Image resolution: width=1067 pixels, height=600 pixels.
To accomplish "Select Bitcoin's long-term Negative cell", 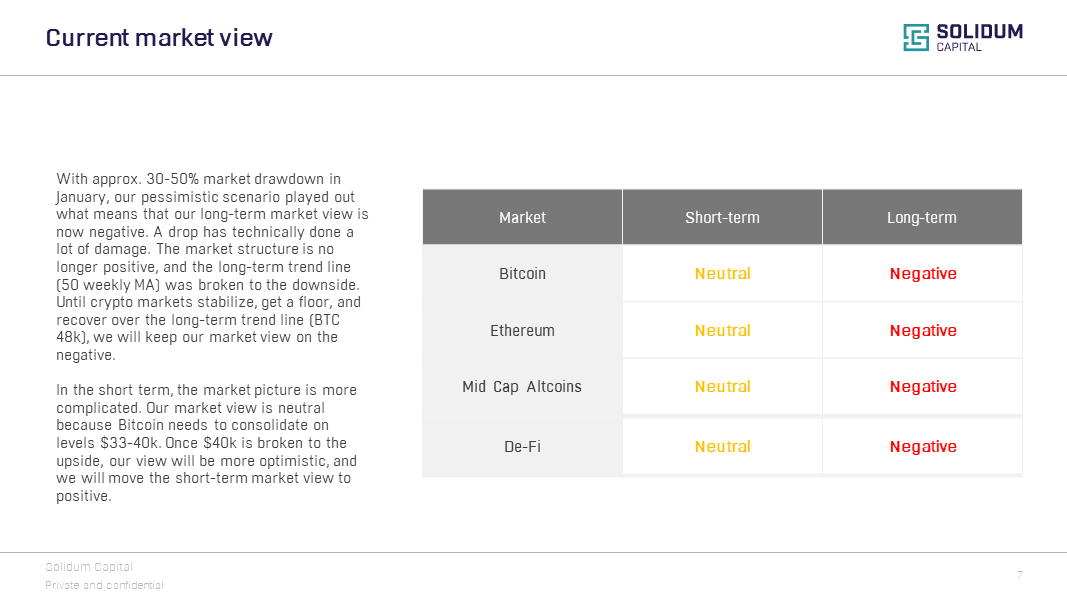I will [x=922, y=273].
